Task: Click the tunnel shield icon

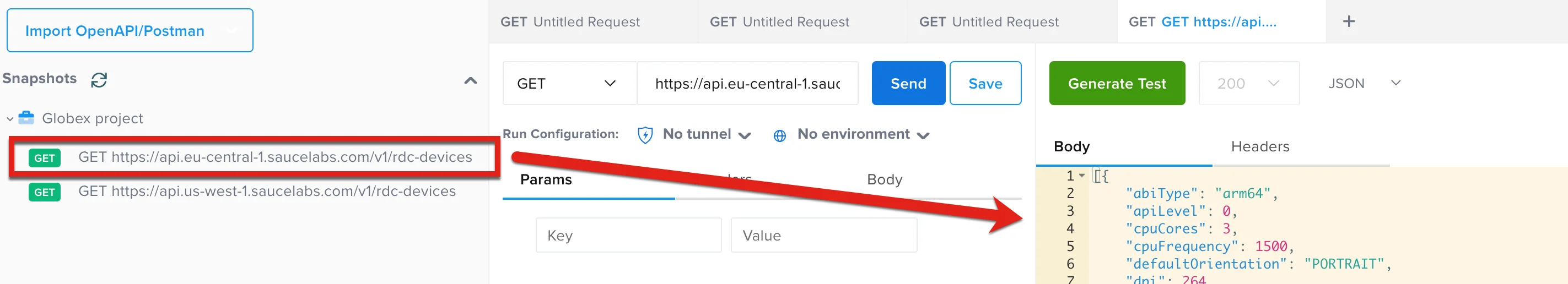Action: tap(645, 134)
